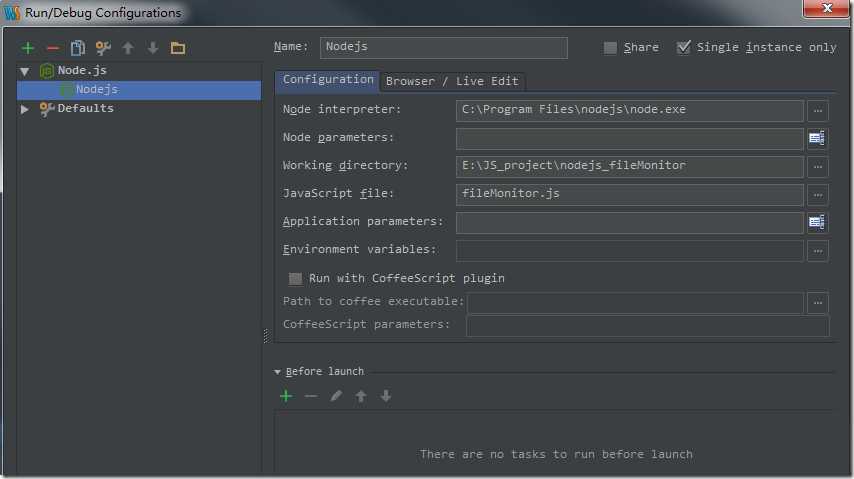Enable Run with CoffeeScript plugin

tap(295, 279)
